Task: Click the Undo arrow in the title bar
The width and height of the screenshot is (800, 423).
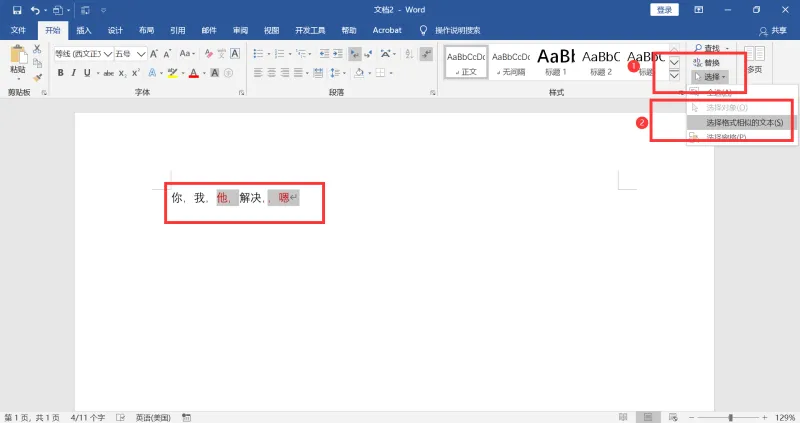Action: pos(35,10)
